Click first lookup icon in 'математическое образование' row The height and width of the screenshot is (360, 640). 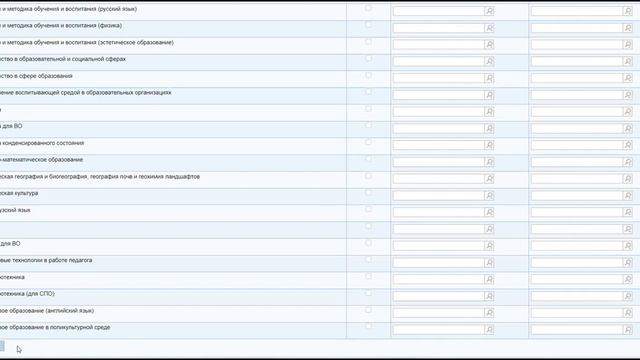(x=489, y=162)
